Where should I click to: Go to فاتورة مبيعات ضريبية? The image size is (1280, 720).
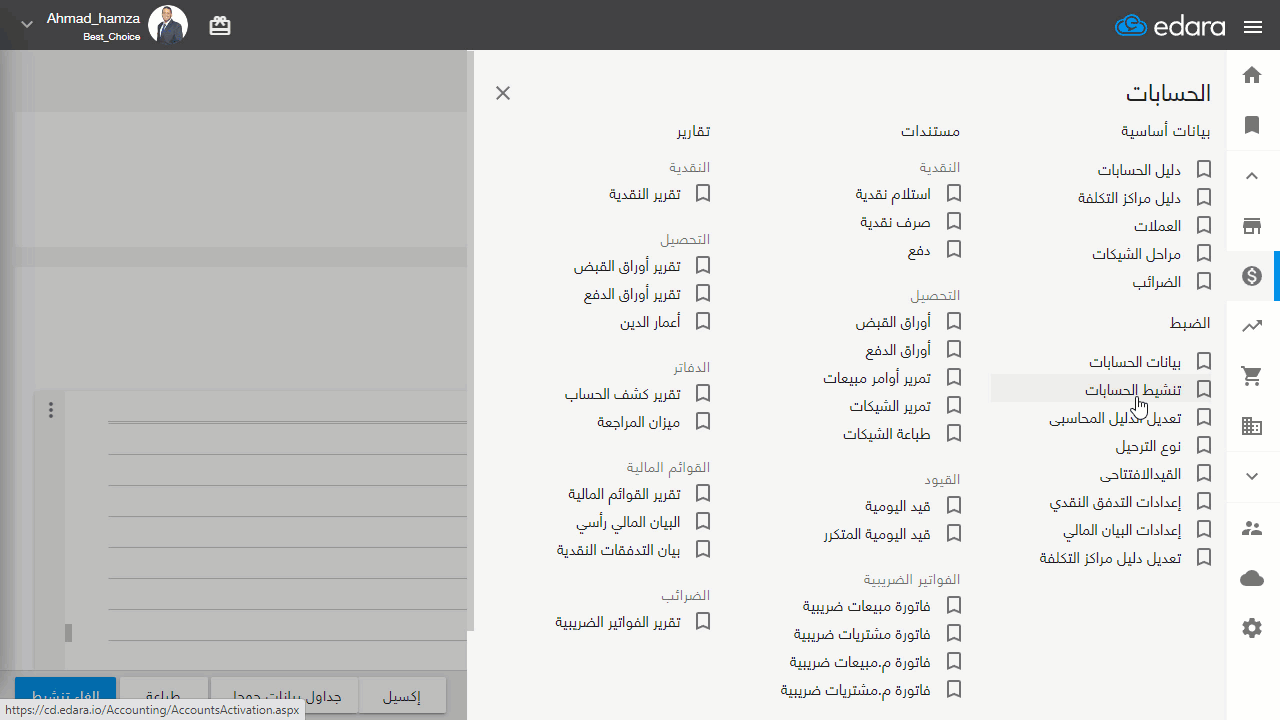[867, 606]
